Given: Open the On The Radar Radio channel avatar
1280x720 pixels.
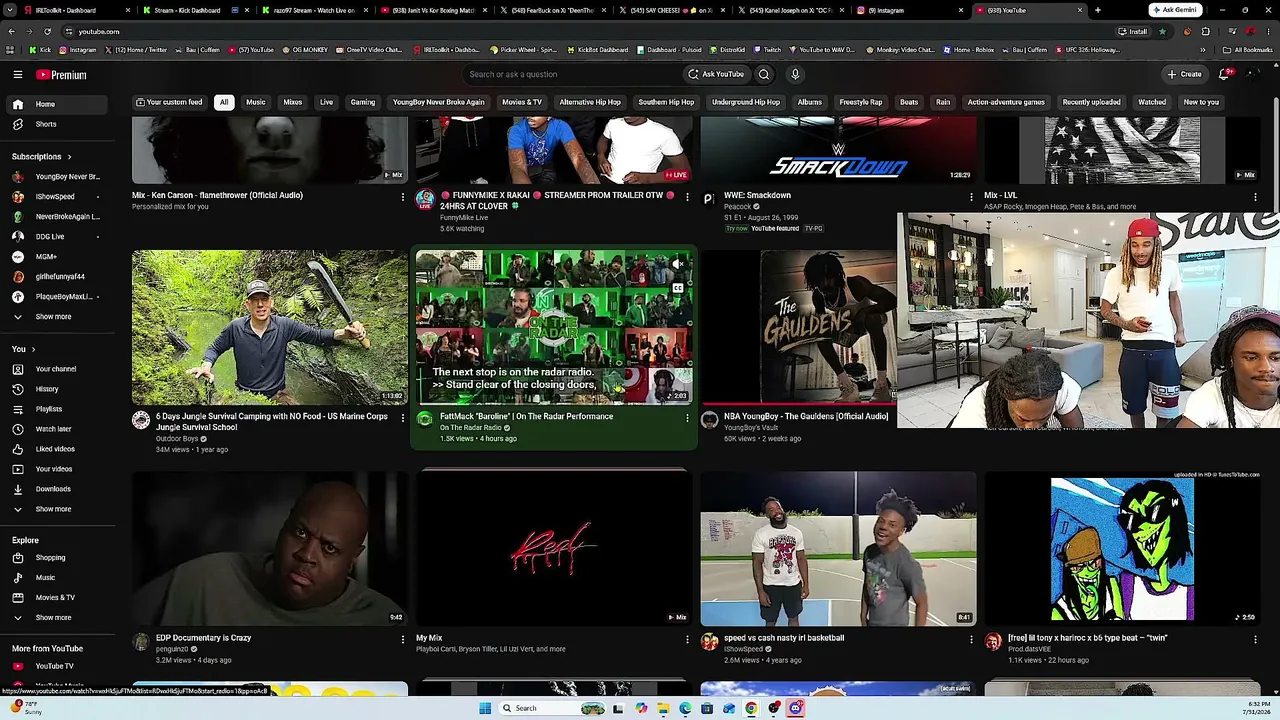Looking at the screenshot, I should tap(425, 420).
